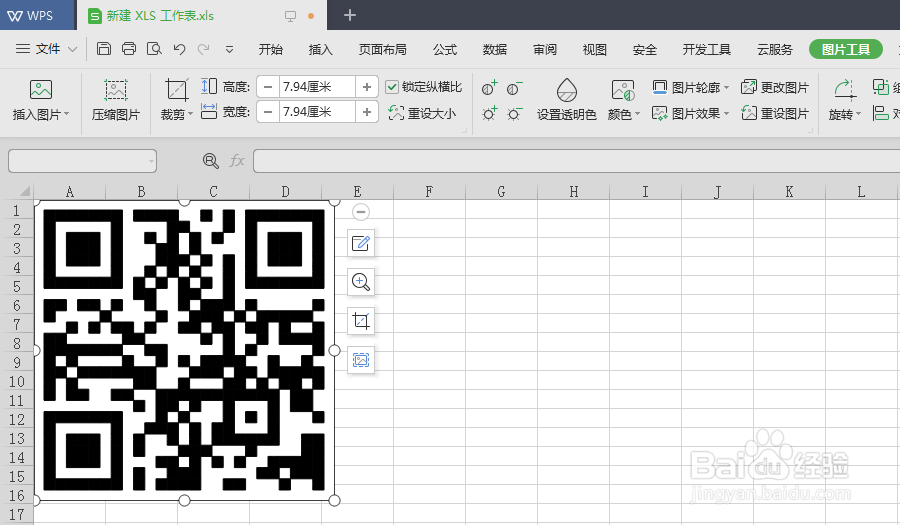900x525 pixels.
Task: Open Print Preview icon
Action: [x=154, y=49]
